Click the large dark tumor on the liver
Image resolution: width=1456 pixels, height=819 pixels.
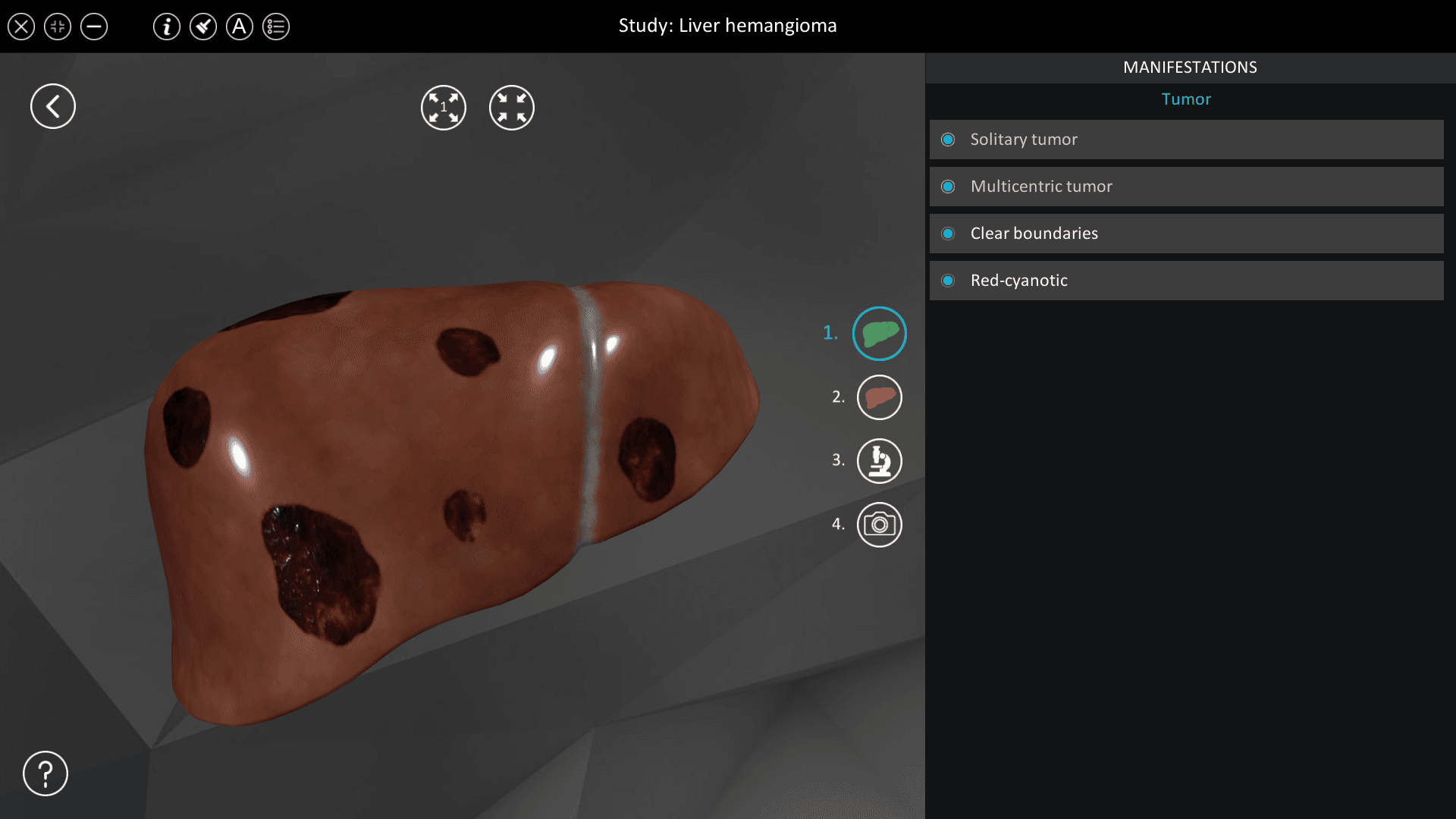click(320, 574)
